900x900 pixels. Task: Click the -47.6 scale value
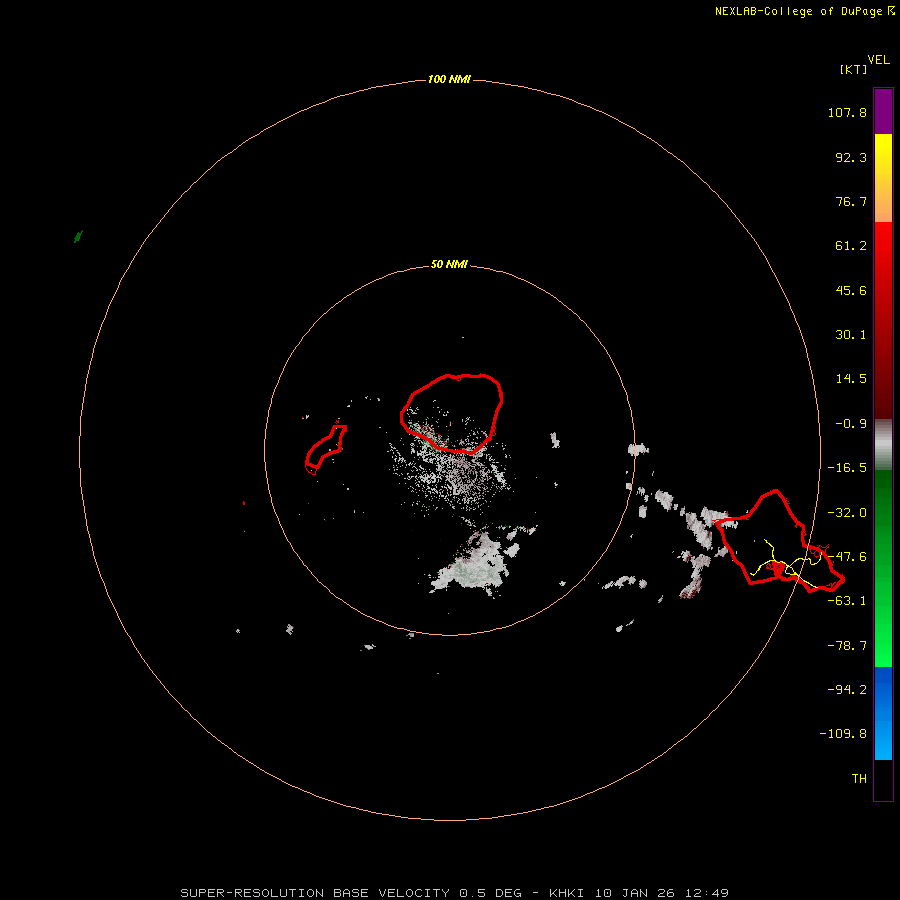coord(847,557)
